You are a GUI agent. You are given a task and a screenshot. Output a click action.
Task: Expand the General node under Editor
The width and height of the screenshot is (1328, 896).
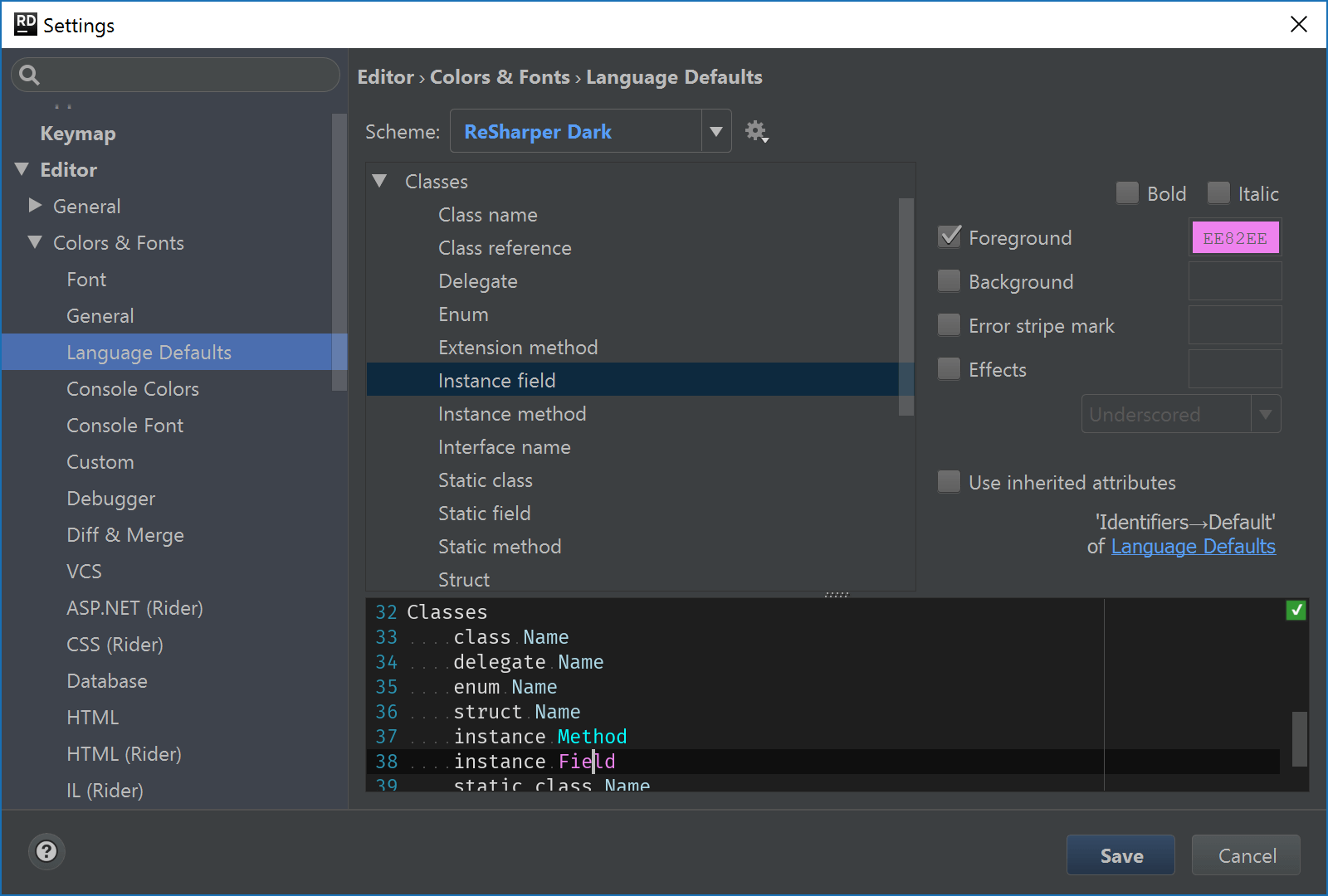tap(35, 205)
